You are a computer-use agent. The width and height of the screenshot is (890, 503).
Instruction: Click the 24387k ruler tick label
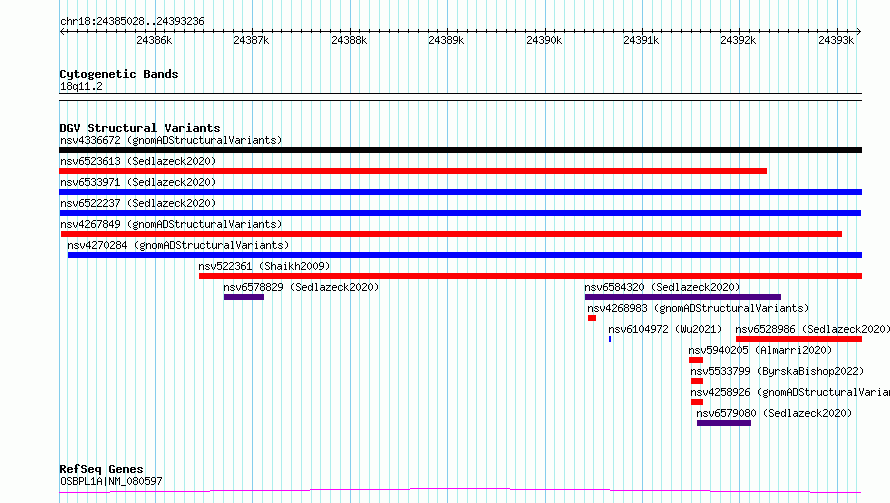pos(251,40)
